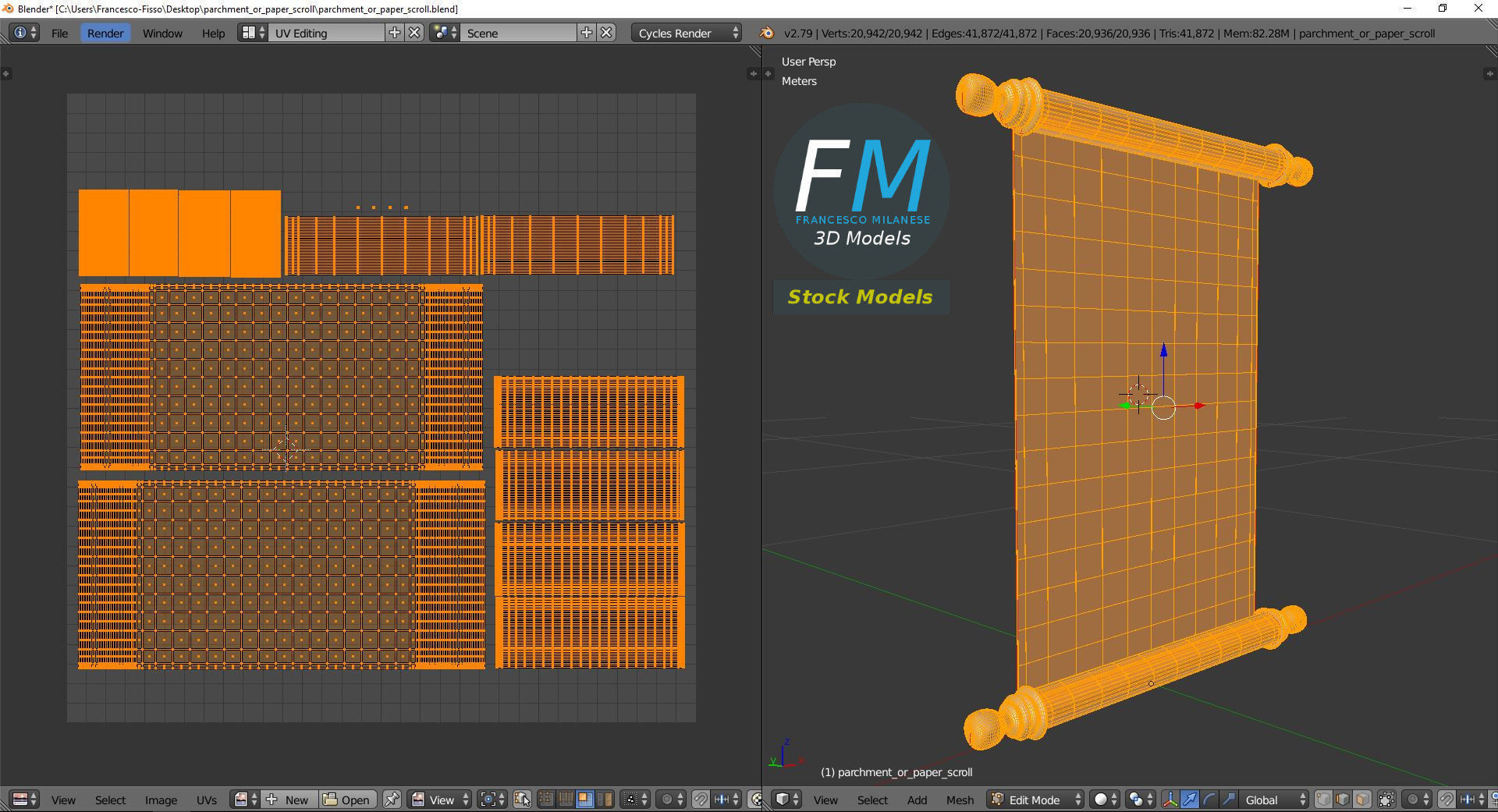Open the screen layout browser icon
This screenshot has width=1498, height=812.
253,33
